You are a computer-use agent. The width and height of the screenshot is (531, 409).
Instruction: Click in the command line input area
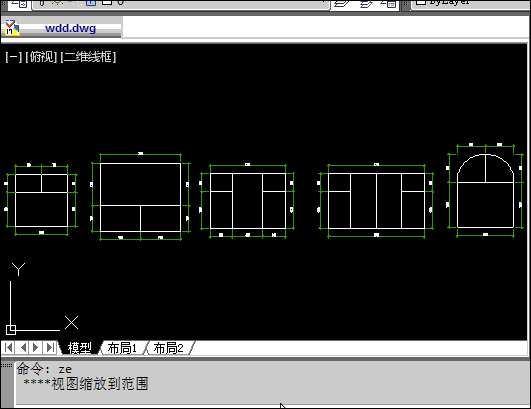click(271, 383)
